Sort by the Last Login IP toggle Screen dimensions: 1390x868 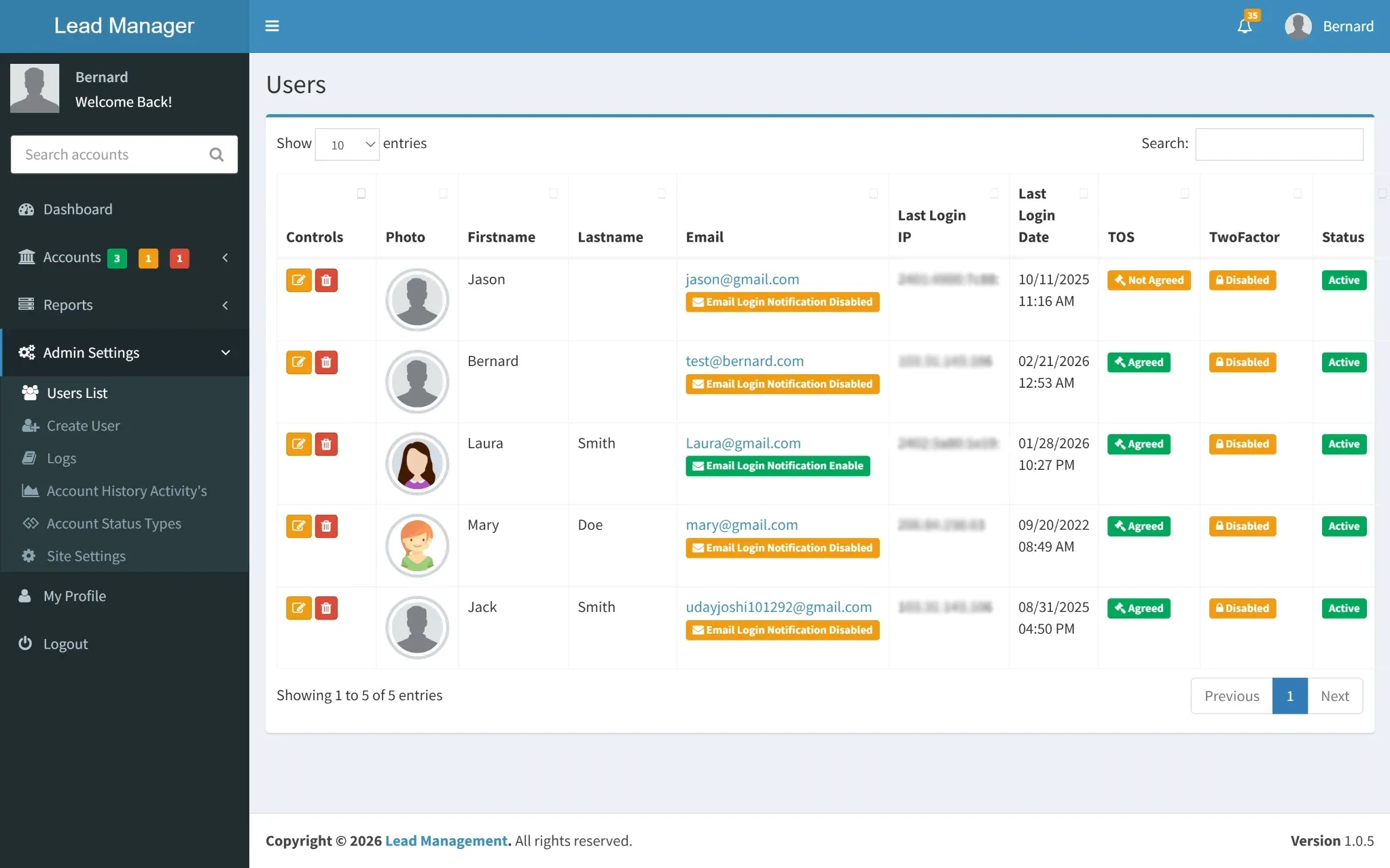click(x=994, y=194)
